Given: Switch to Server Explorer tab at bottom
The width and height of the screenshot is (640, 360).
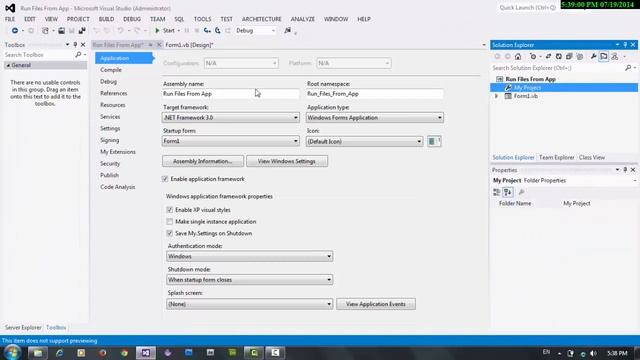Looking at the screenshot, I should (23, 327).
